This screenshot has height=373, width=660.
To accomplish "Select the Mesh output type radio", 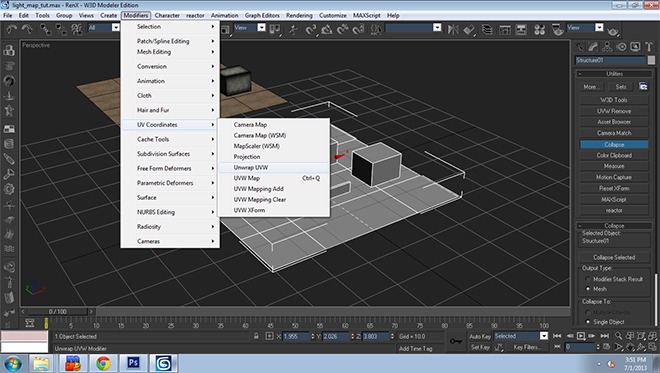I will pyautogui.click(x=588, y=289).
